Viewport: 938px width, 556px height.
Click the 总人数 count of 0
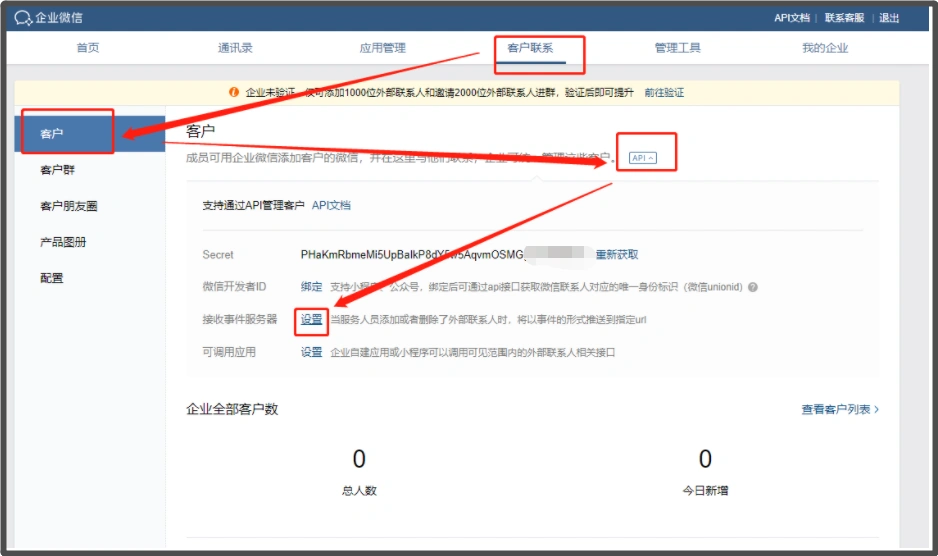359,459
